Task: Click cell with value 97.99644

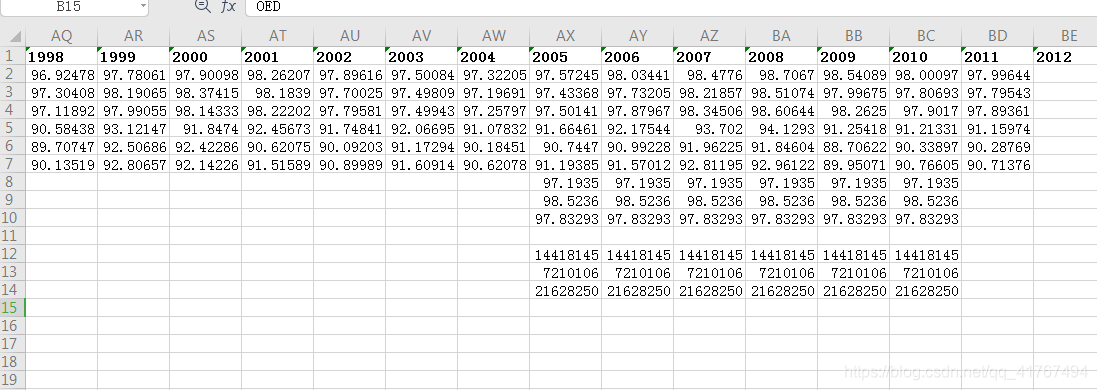Action: pyautogui.click(x=998, y=74)
